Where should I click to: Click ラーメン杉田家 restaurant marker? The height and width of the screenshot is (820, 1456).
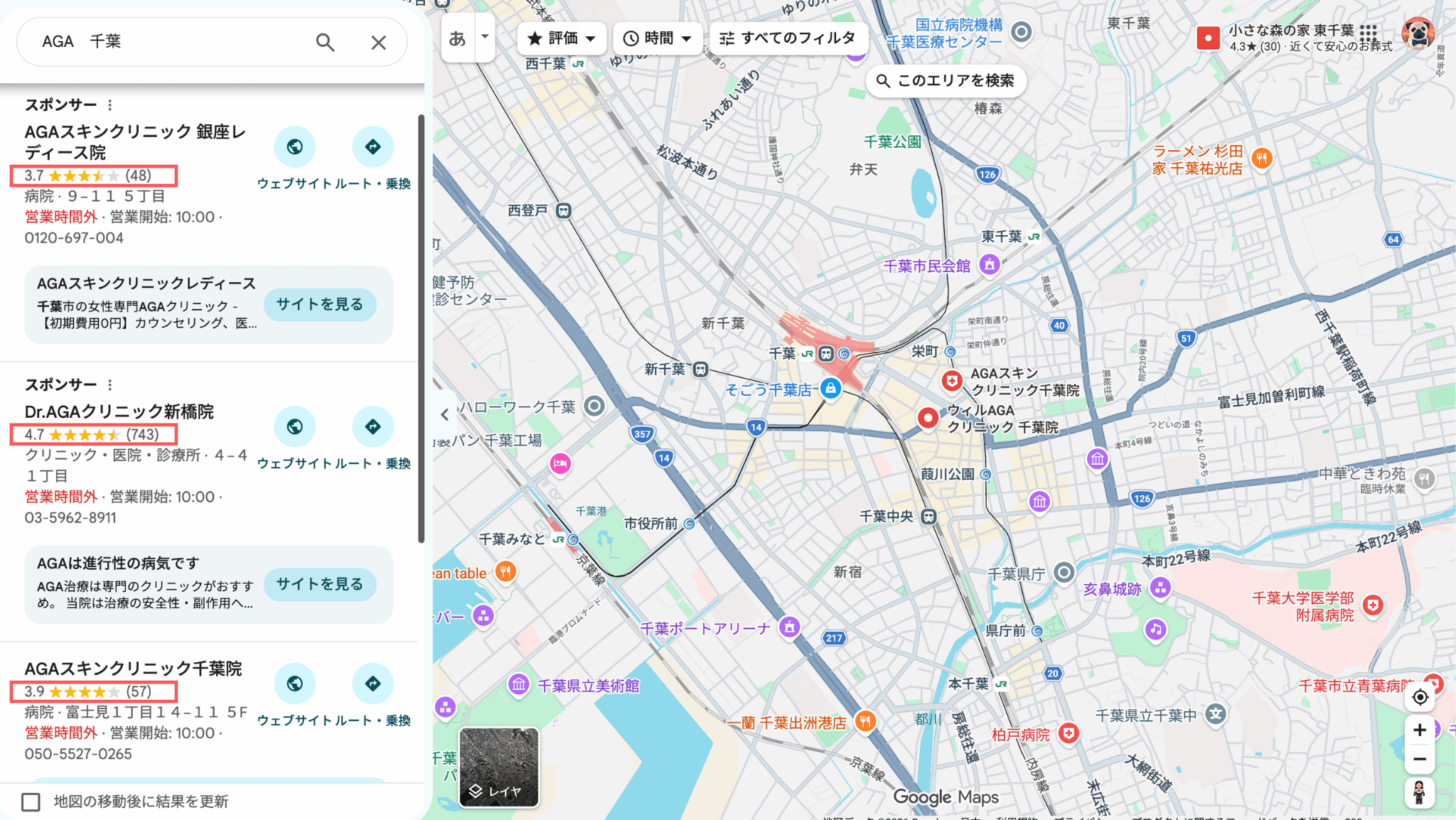1262,158
